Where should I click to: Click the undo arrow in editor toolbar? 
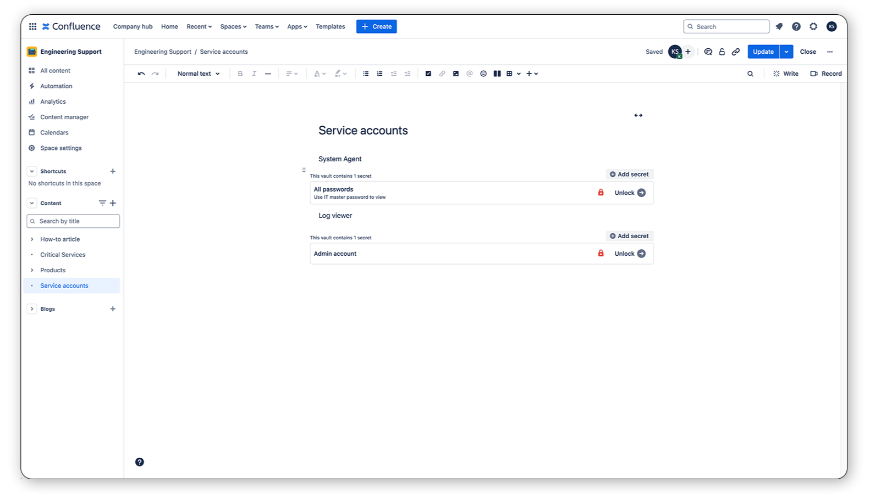[x=141, y=74]
